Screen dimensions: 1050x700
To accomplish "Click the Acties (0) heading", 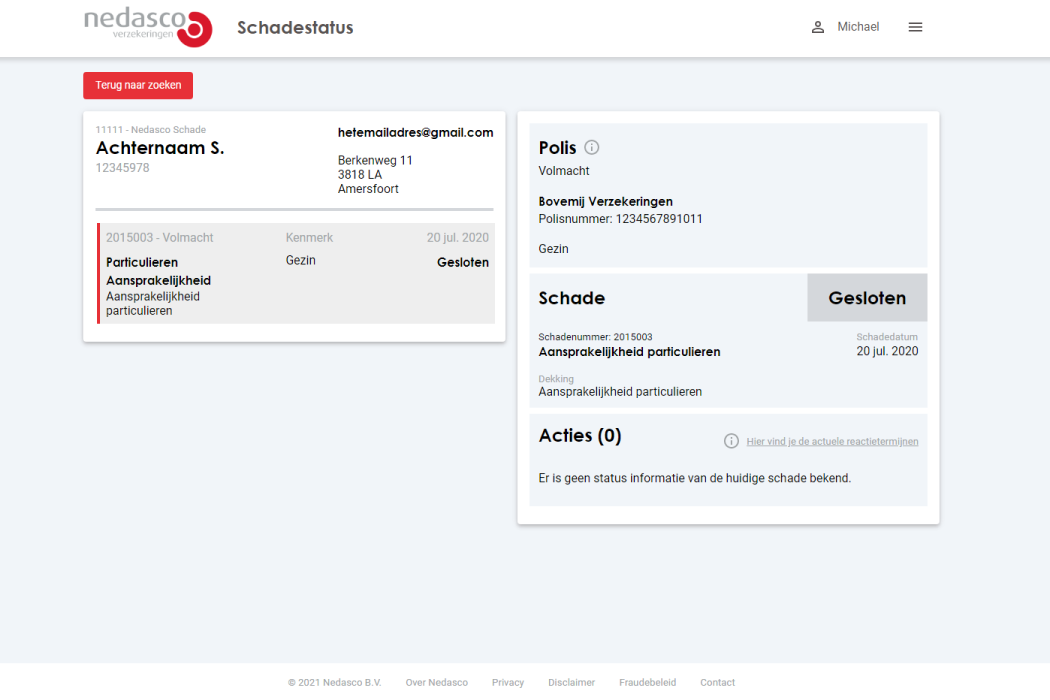I will 580,435.
